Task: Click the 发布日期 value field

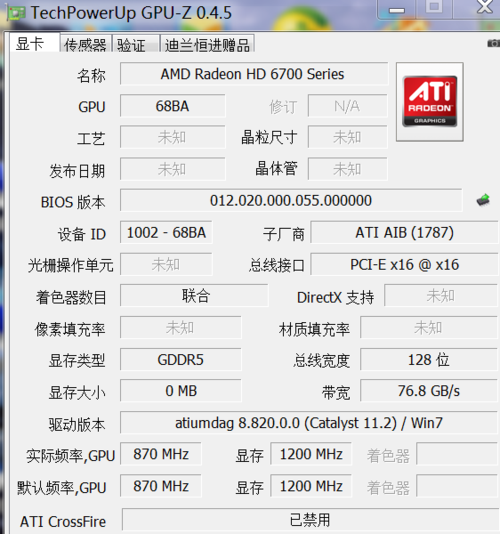Action: click(x=172, y=169)
